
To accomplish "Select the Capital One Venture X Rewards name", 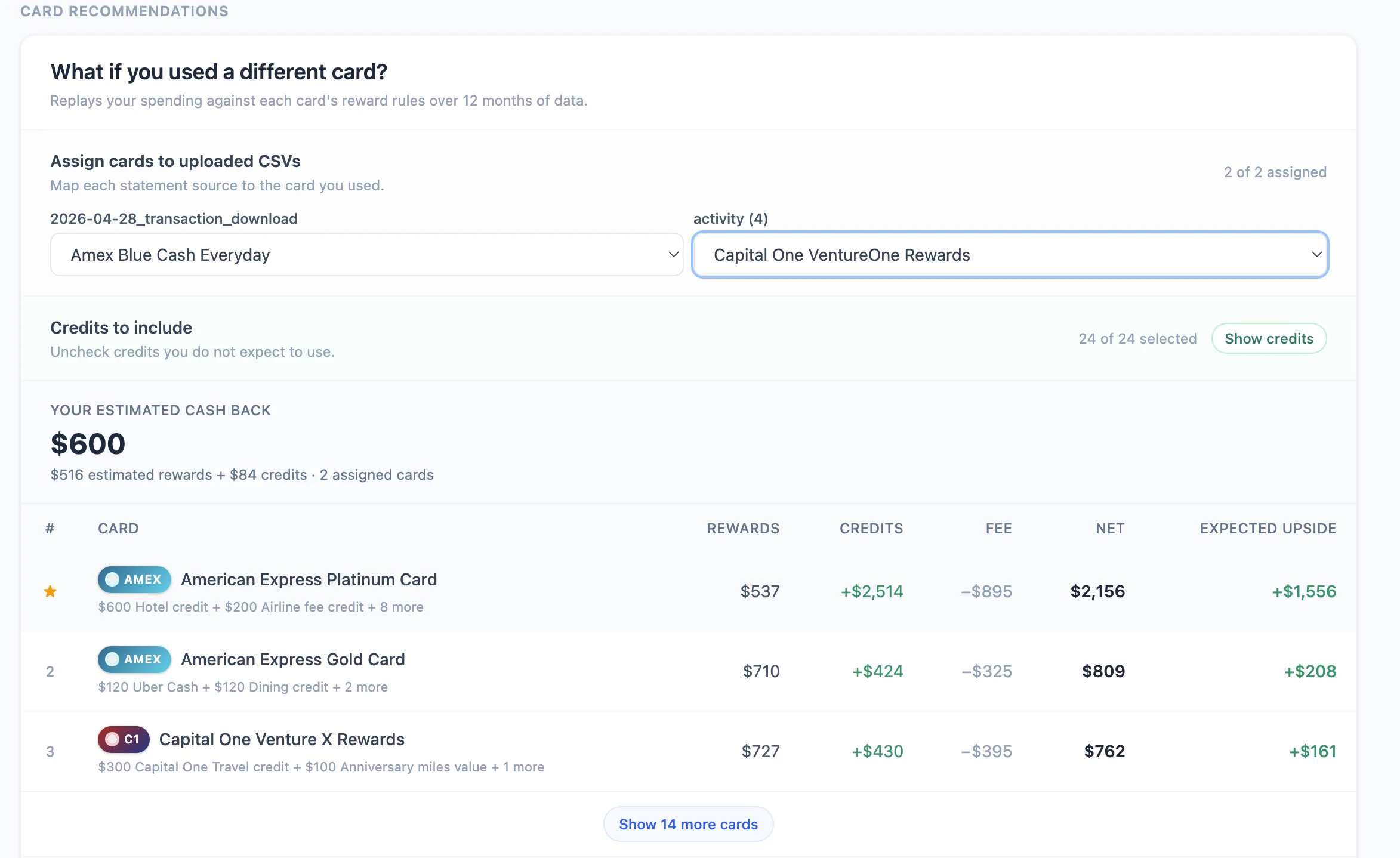I will point(282,739).
